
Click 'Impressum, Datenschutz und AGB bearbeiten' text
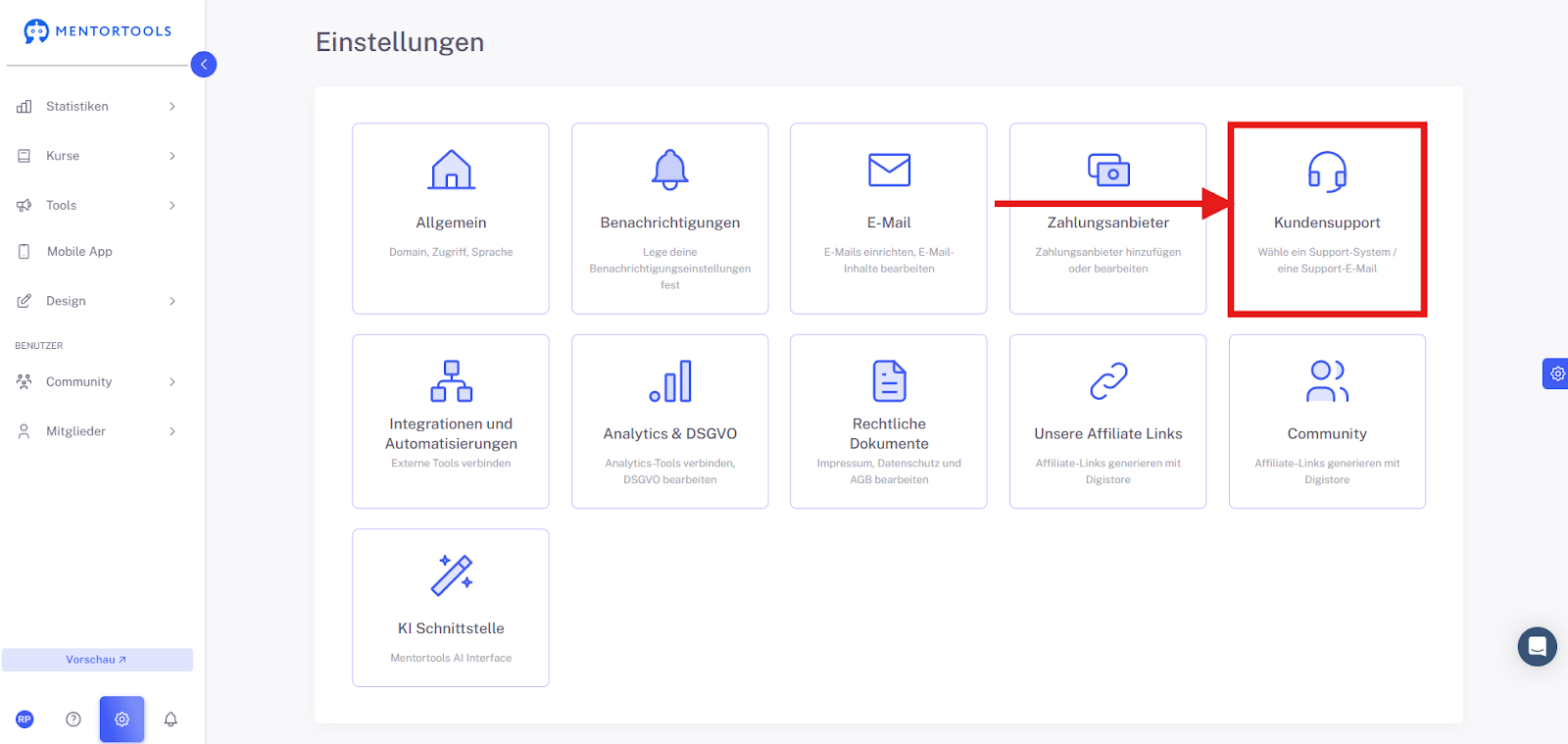coord(889,471)
